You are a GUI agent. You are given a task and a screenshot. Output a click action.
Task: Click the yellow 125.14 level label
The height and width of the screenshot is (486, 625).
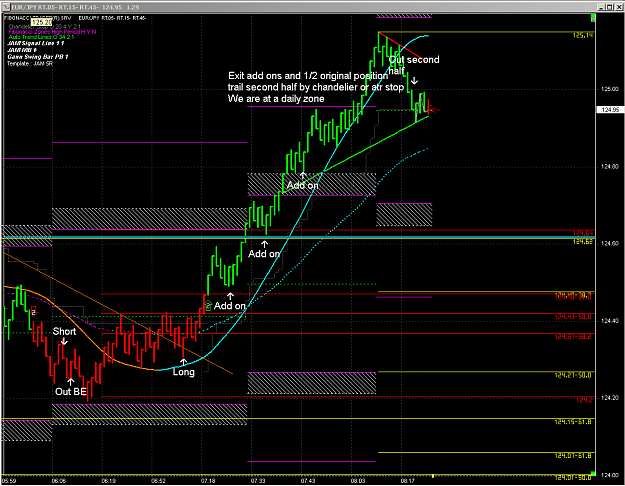[583, 35]
